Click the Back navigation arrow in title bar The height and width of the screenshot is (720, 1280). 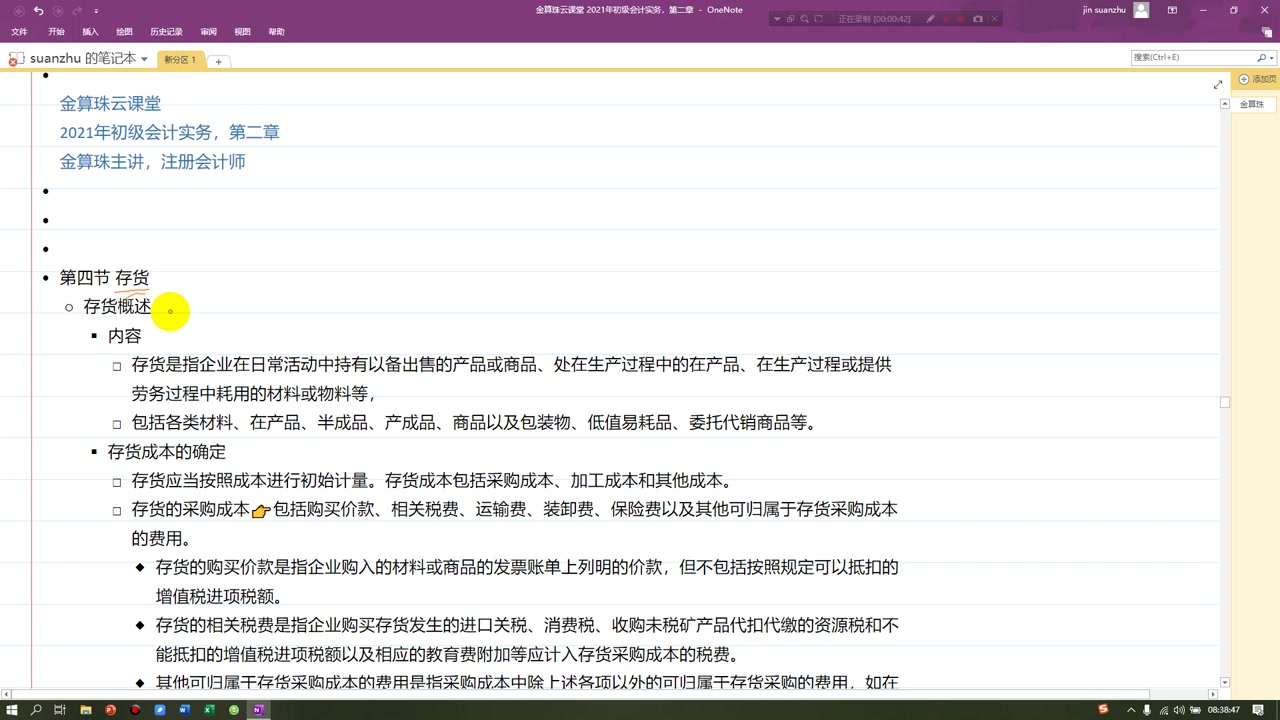[19, 10]
